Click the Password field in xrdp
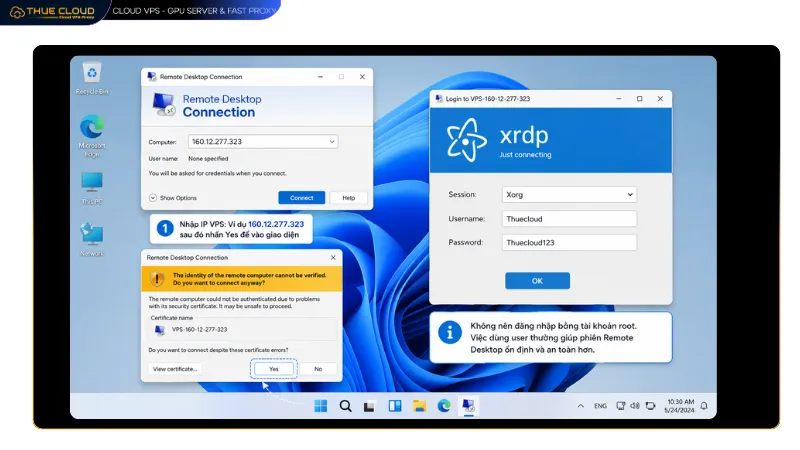This screenshot has height=450, width=800. click(x=569, y=242)
